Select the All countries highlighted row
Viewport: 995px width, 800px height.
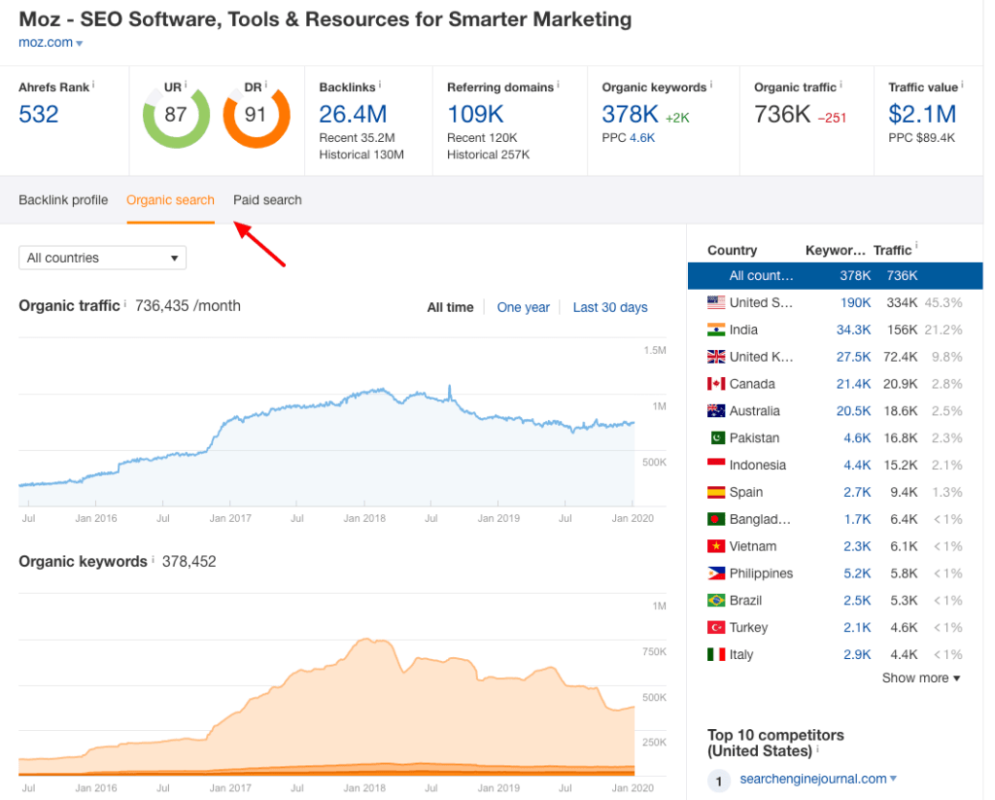coord(835,276)
